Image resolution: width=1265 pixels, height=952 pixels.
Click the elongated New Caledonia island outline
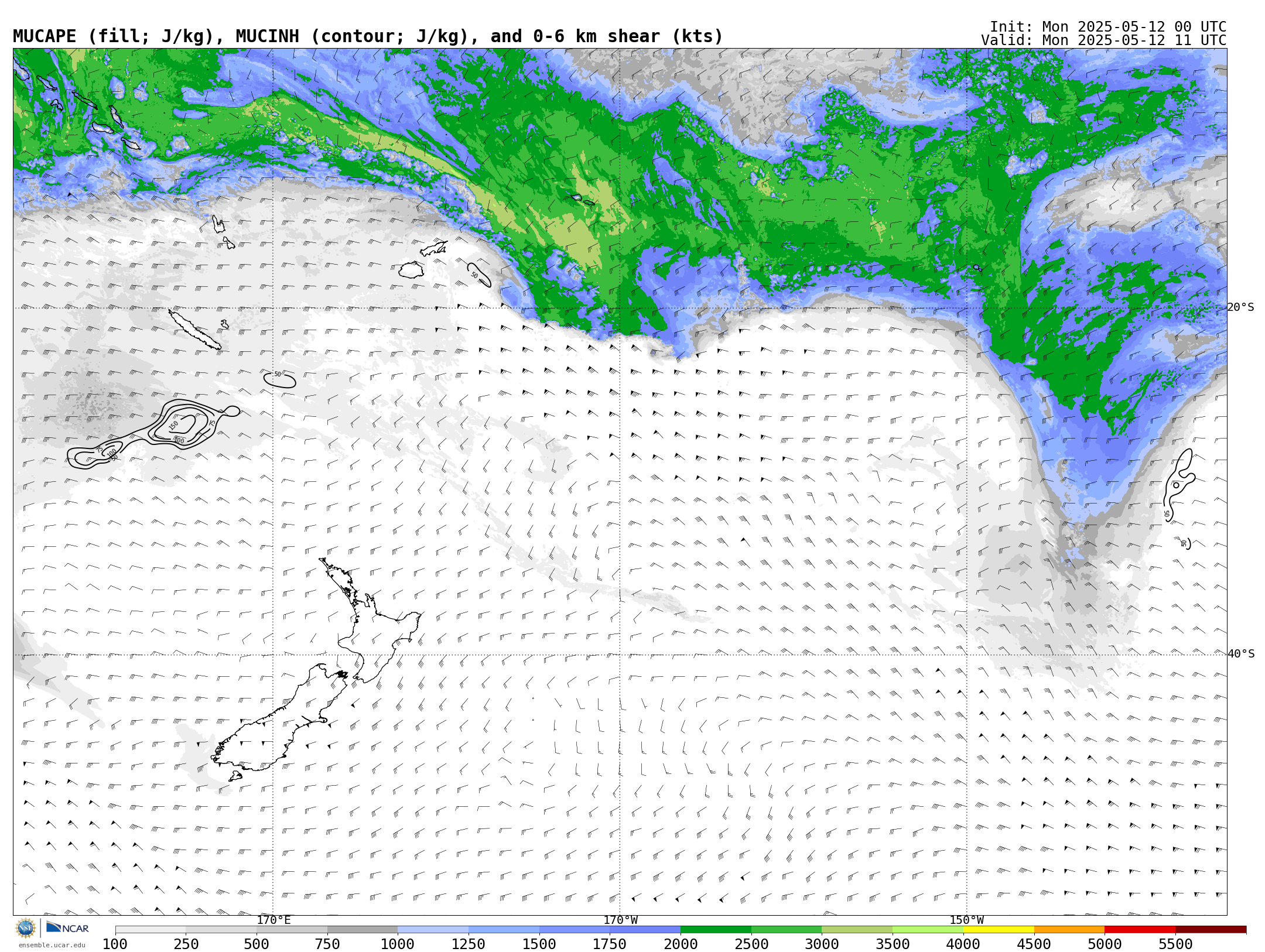coord(195,330)
